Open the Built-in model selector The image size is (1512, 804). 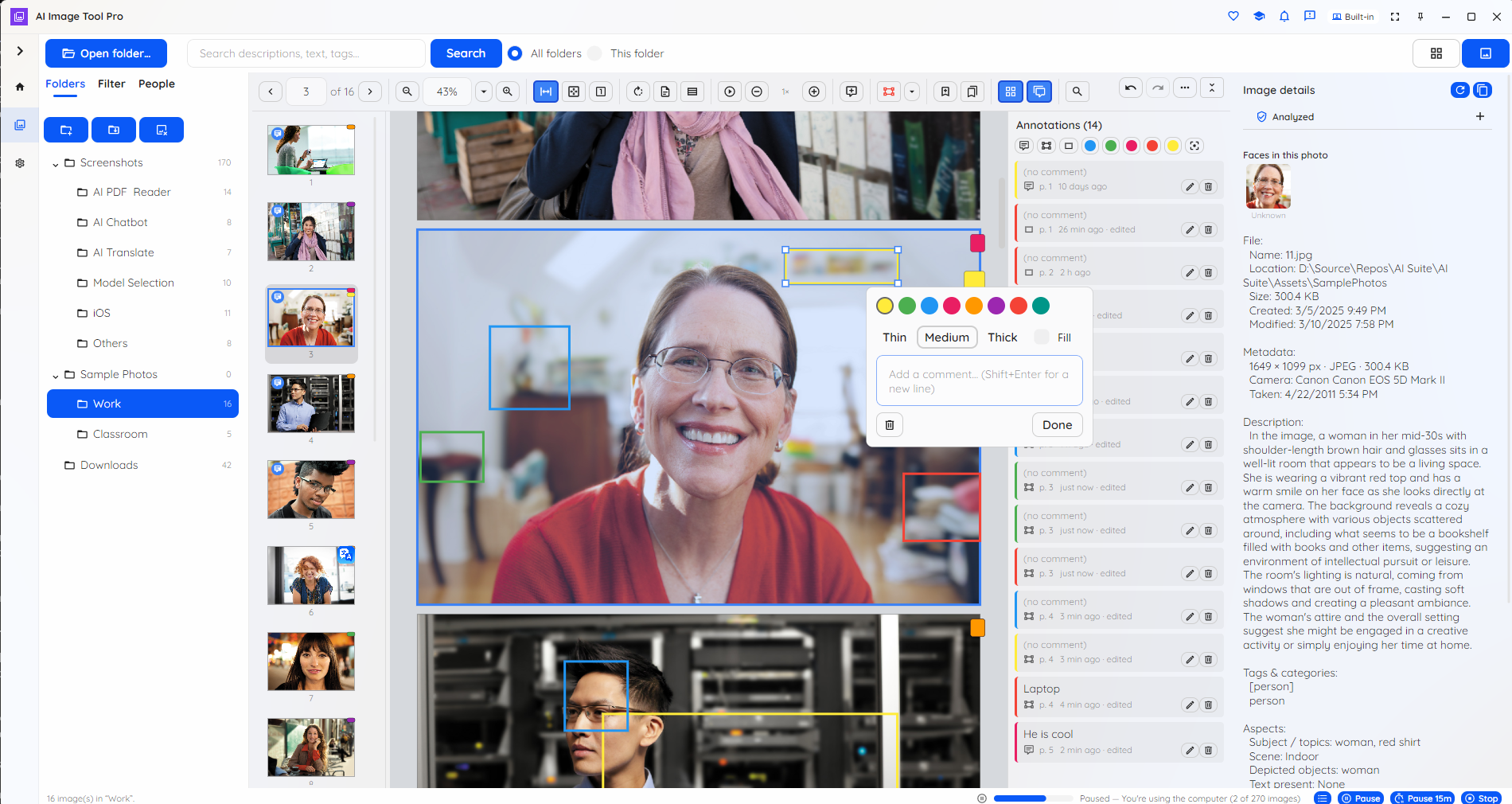[x=1353, y=16]
